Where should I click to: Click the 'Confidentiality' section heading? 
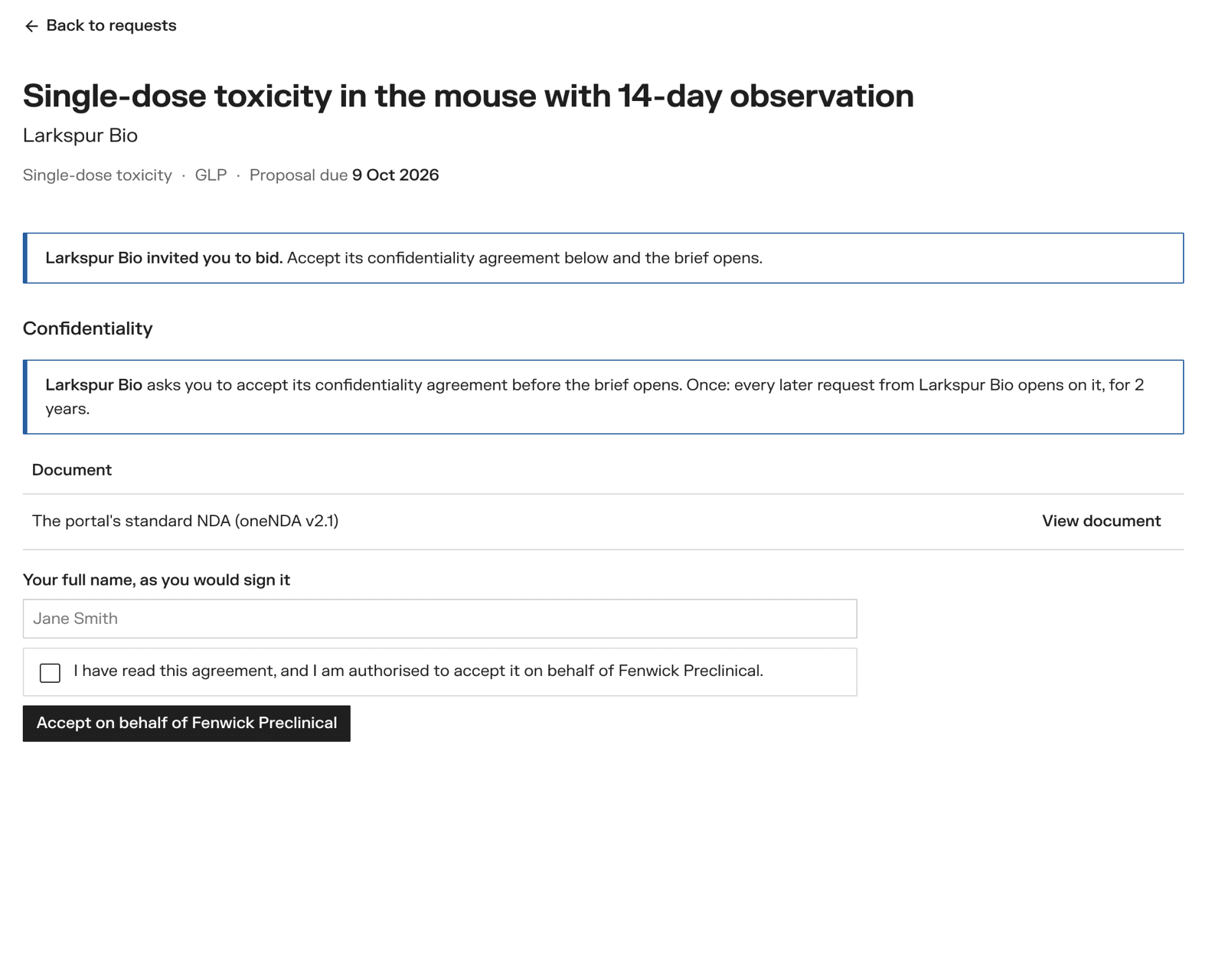pyautogui.click(x=88, y=328)
